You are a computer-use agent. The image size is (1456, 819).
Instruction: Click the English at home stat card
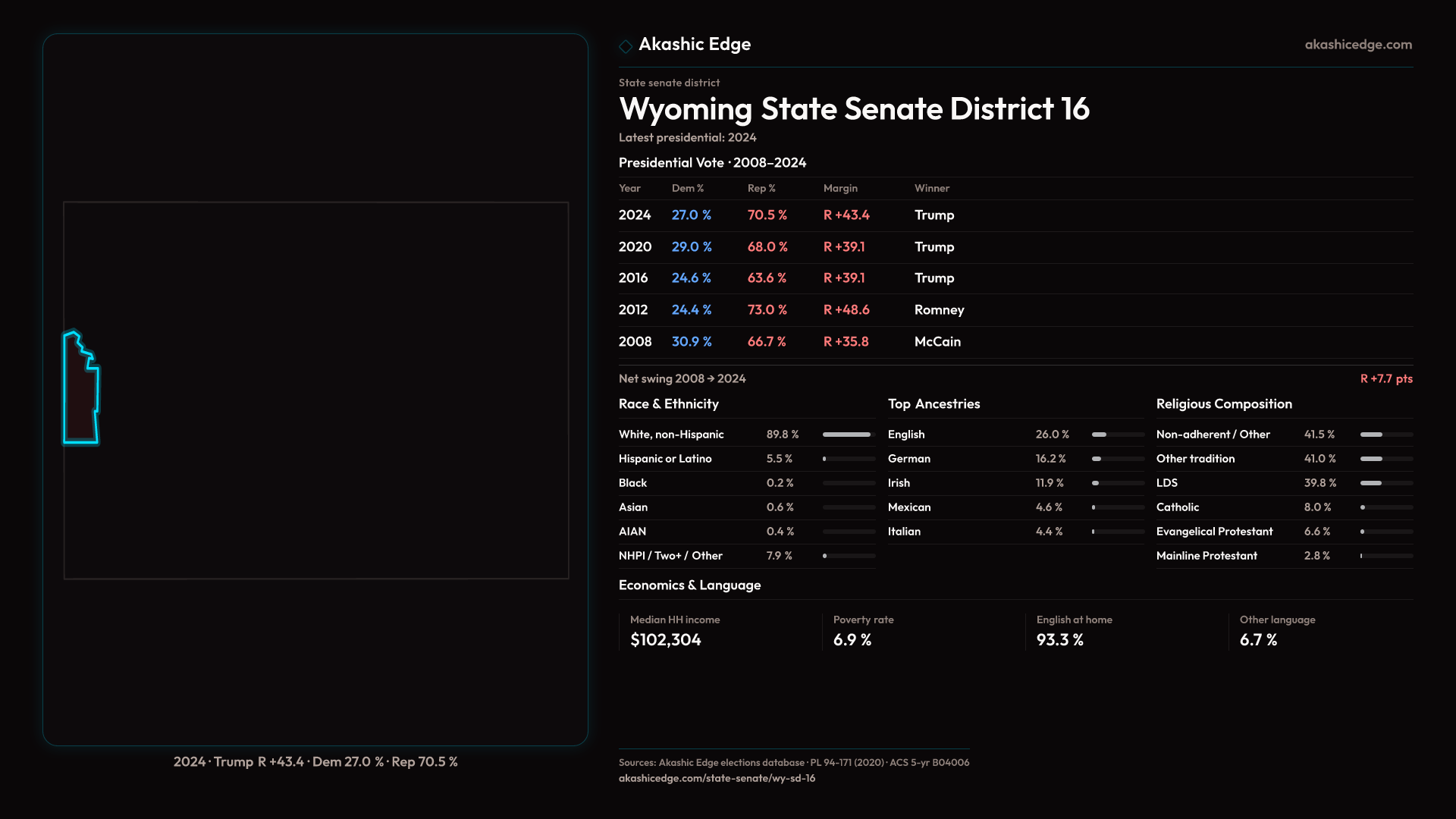(1060, 631)
